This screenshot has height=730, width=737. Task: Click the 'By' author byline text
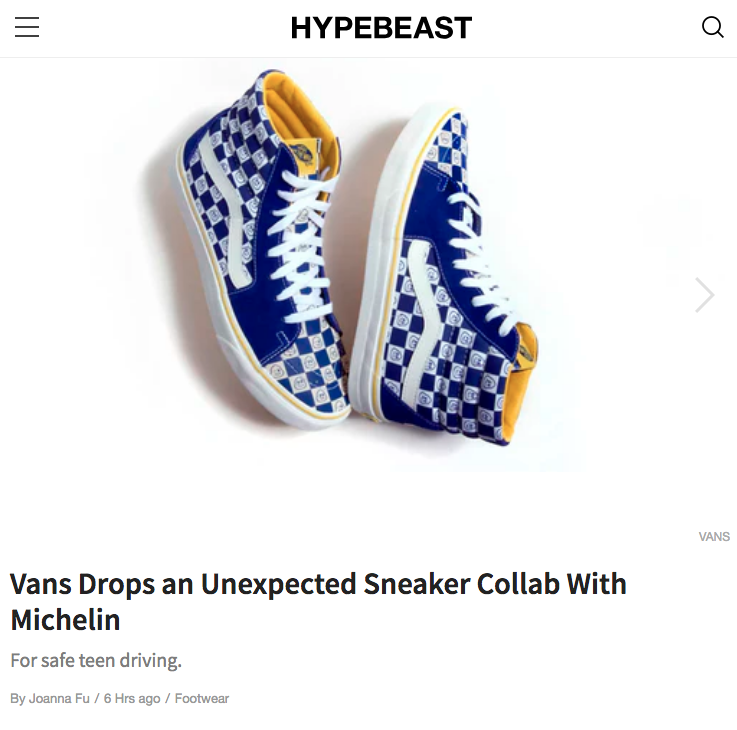[x=18, y=699]
